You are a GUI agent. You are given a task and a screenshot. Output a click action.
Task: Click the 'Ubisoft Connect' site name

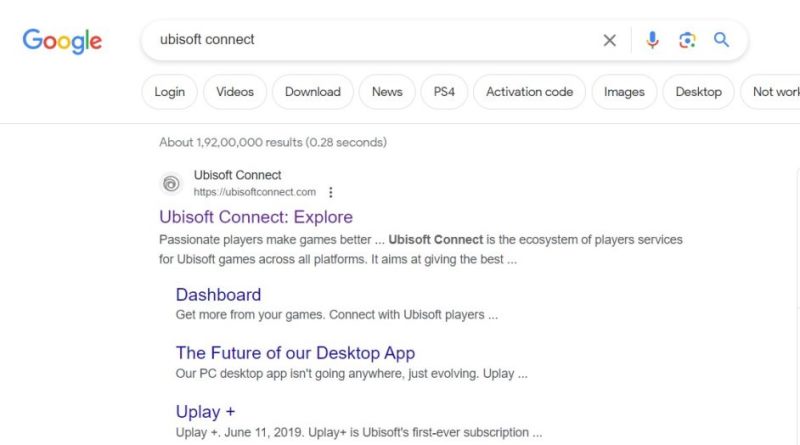(237, 175)
